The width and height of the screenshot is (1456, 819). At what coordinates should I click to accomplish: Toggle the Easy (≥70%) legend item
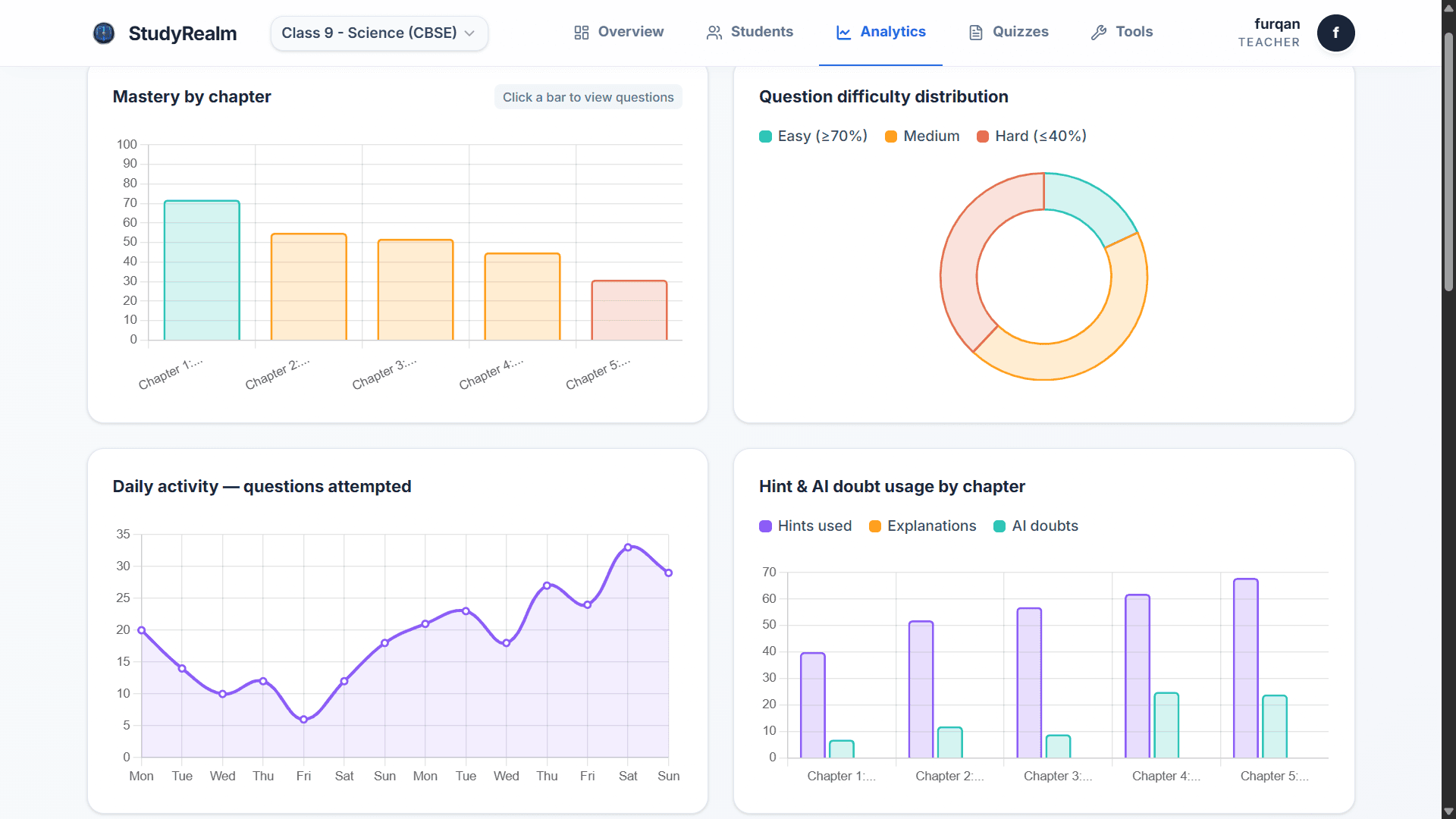[813, 136]
